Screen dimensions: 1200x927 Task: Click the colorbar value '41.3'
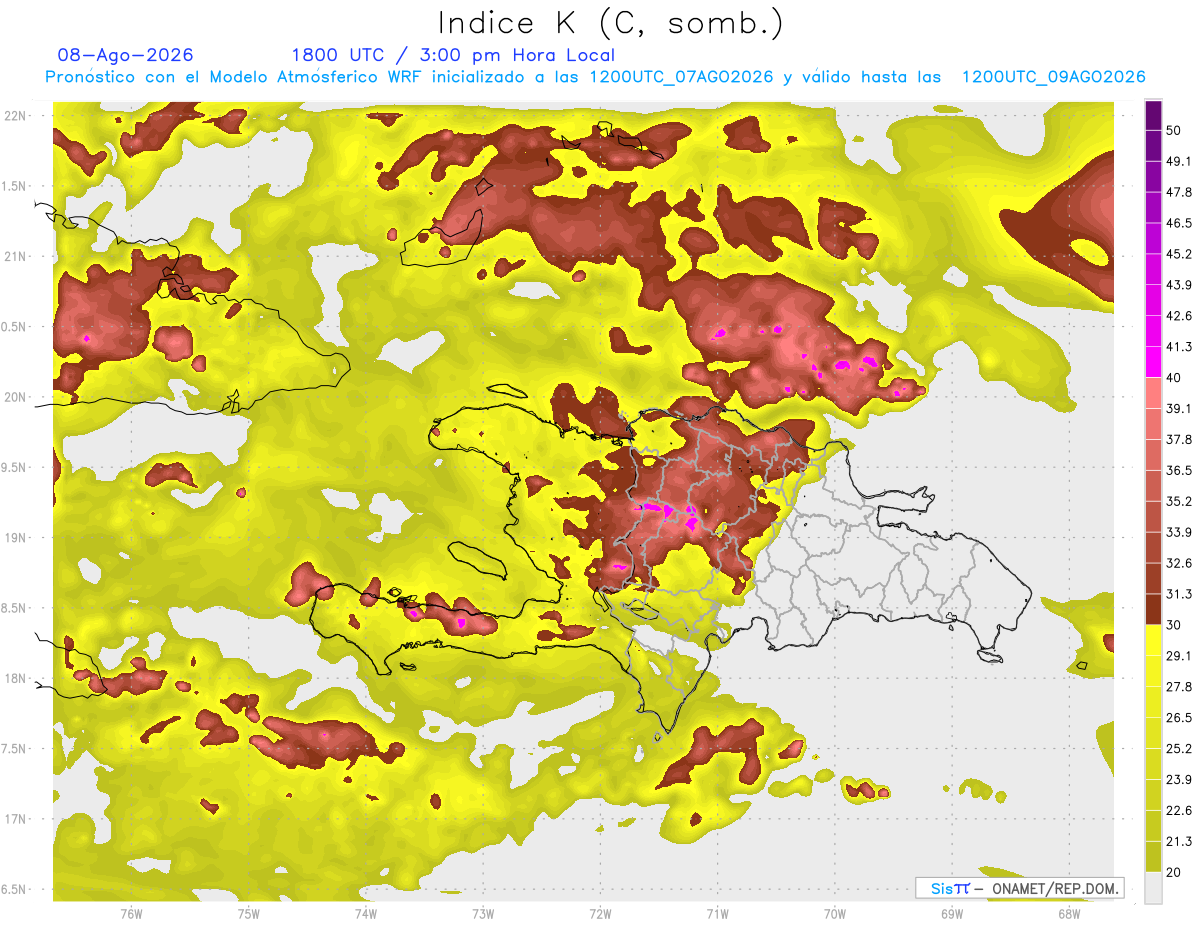coord(1179,347)
